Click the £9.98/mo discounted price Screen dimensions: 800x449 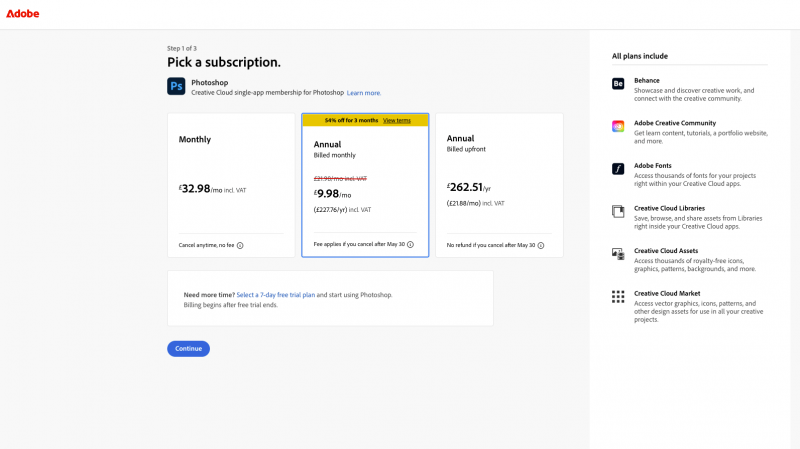(x=332, y=194)
